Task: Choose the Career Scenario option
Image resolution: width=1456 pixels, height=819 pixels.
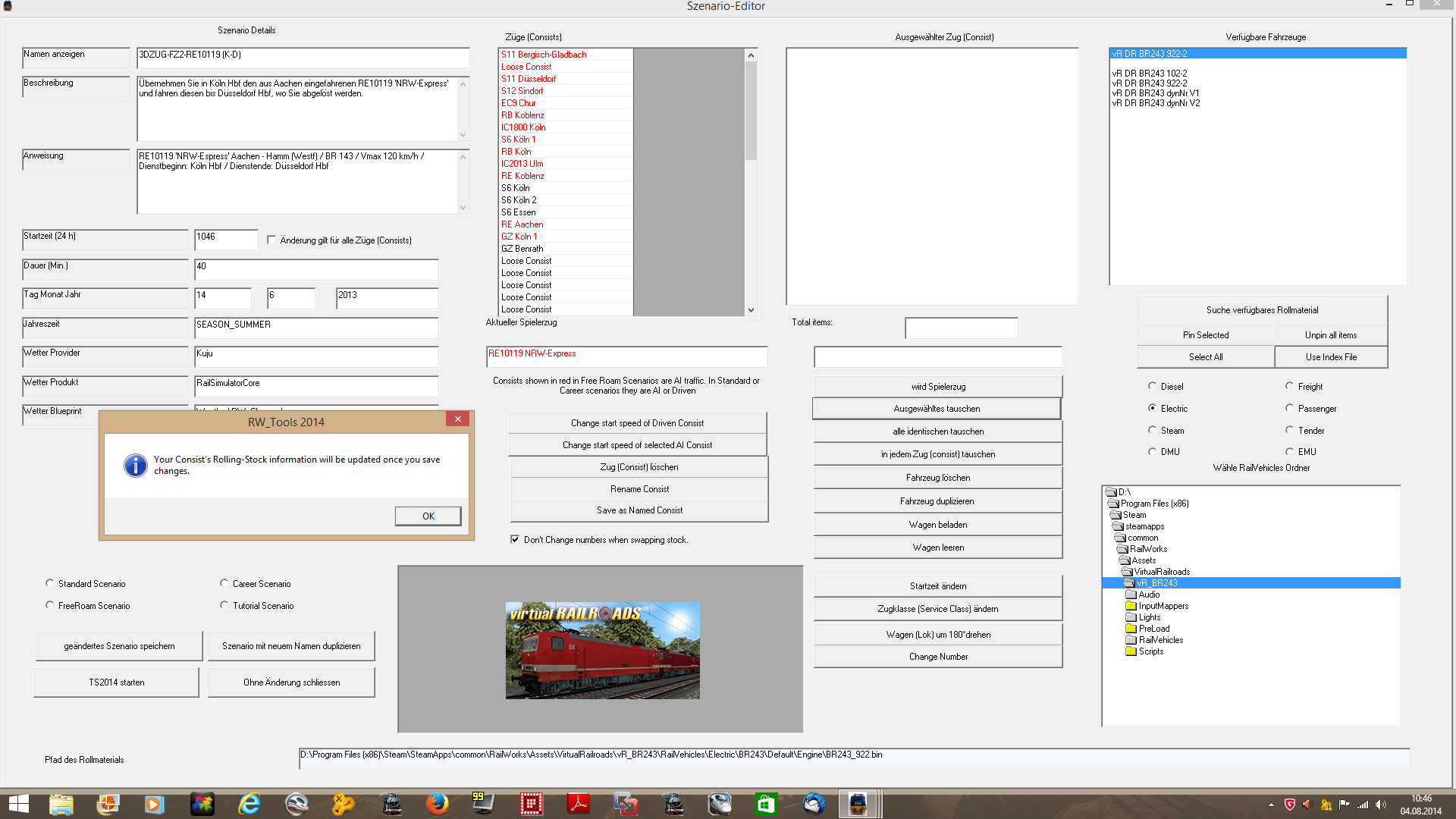Action: pos(224,583)
